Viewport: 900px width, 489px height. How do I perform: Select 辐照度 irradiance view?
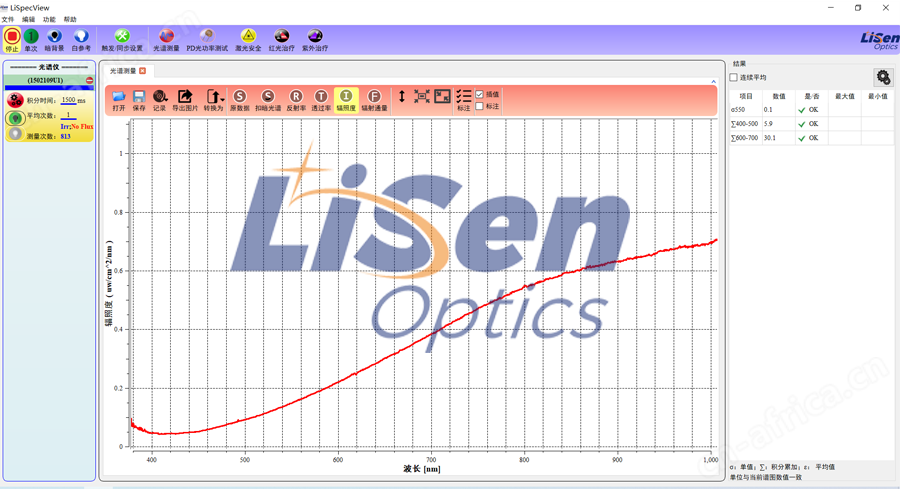346,100
